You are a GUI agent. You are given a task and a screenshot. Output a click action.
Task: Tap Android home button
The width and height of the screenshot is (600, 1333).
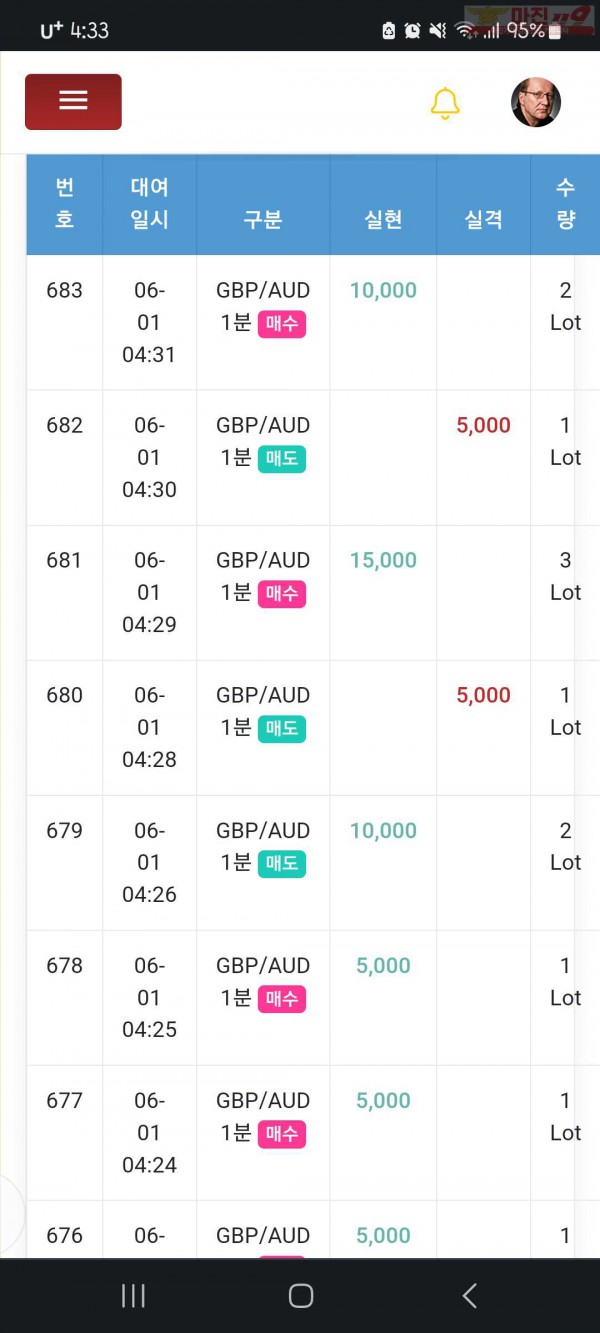tap(301, 1296)
